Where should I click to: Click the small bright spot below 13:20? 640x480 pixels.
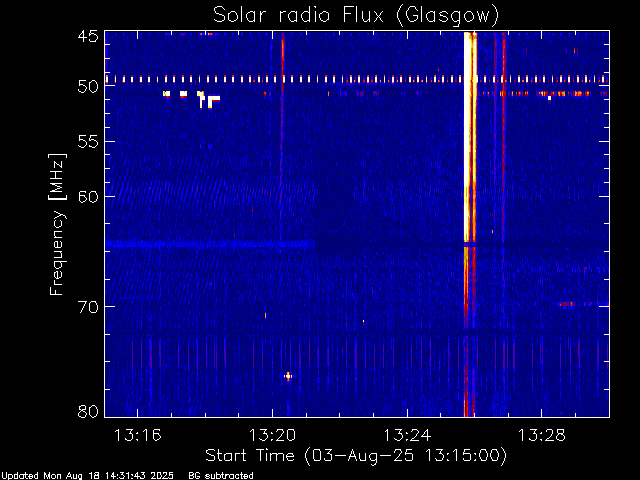(x=288, y=376)
